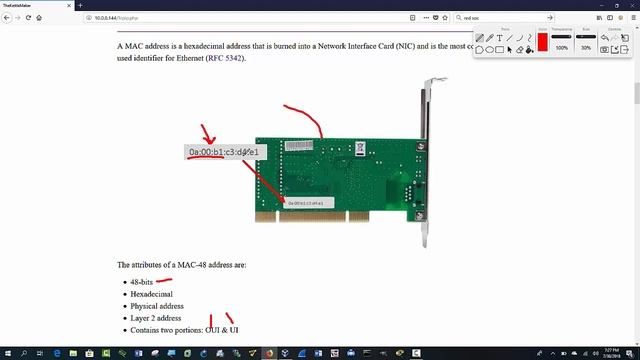Click 'Physical address' list item

point(157,306)
